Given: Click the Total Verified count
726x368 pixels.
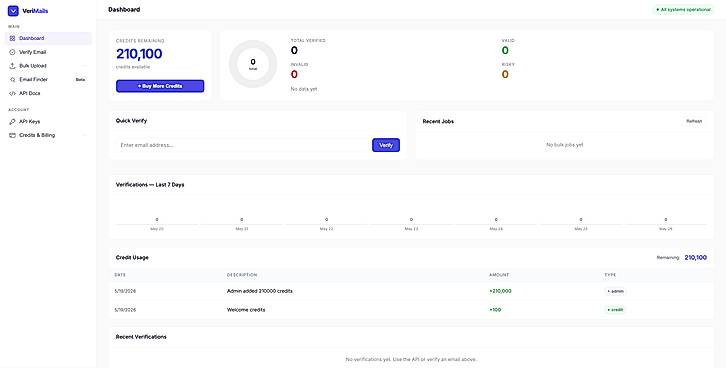Looking at the screenshot, I should pos(294,50).
